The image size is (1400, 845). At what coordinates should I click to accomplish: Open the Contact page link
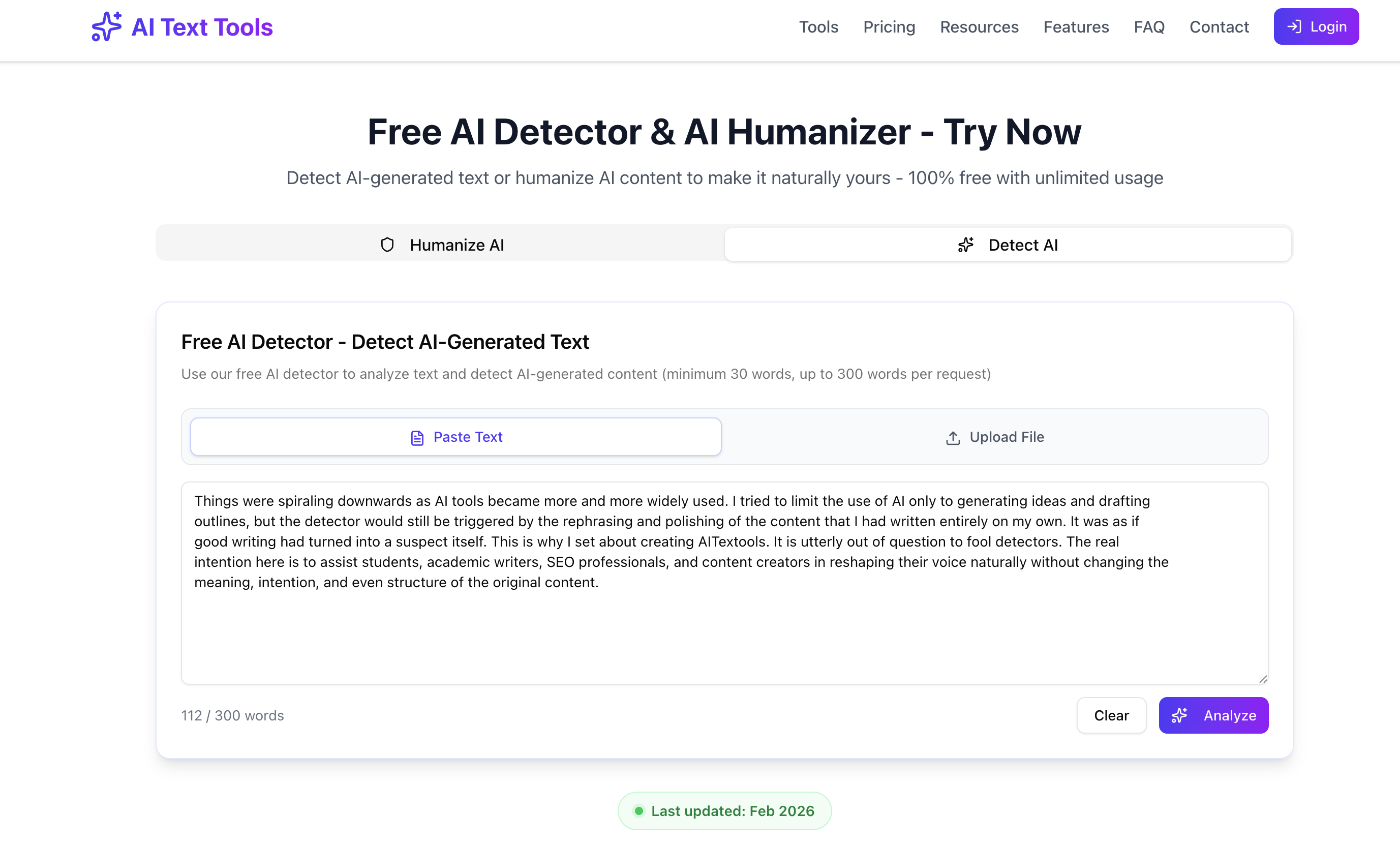point(1219,27)
